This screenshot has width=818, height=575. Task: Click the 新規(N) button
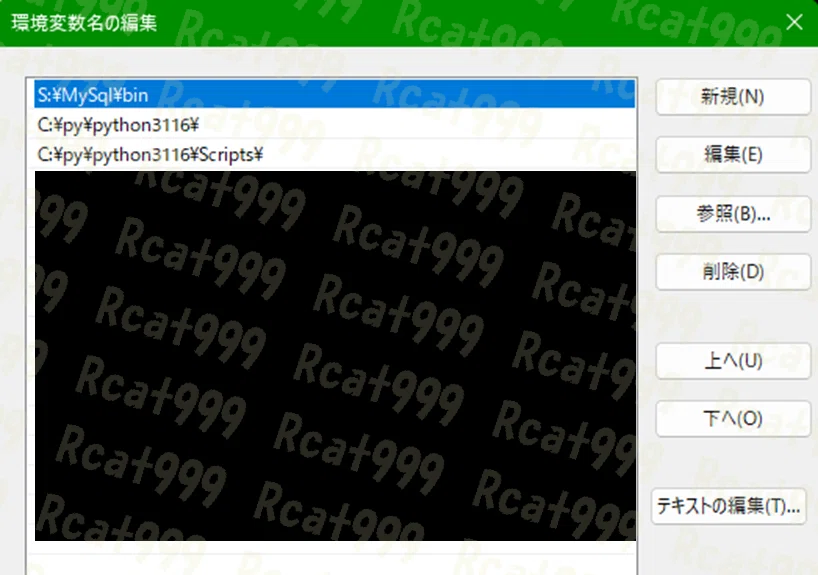pos(733,97)
